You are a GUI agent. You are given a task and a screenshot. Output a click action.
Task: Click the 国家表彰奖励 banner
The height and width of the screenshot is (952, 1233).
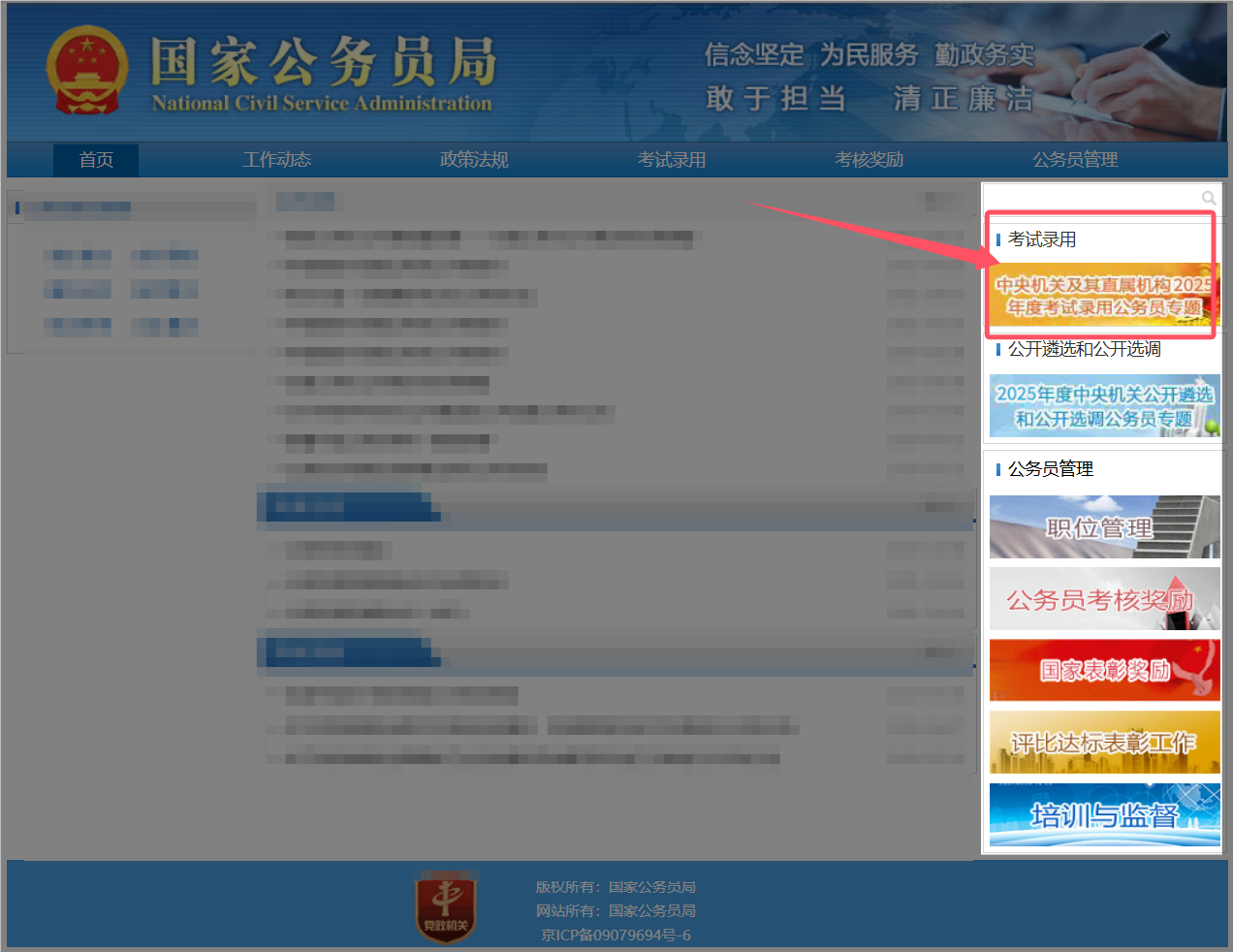pos(1104,670)
